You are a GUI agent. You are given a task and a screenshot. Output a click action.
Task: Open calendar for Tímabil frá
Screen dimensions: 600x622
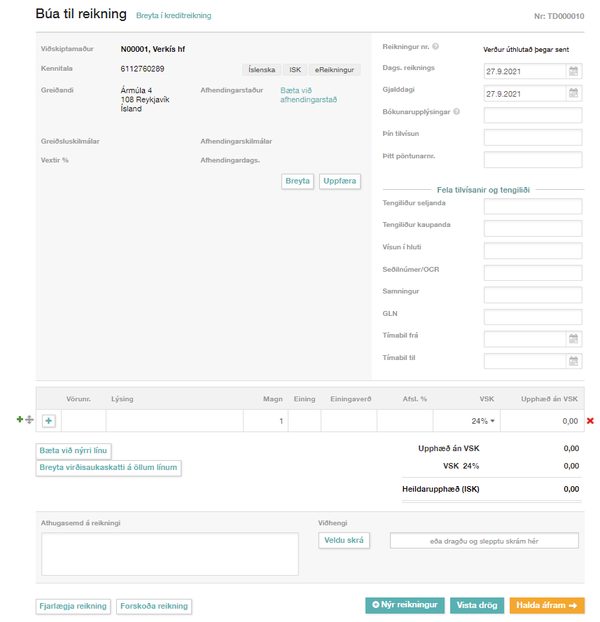click(573, 339)
